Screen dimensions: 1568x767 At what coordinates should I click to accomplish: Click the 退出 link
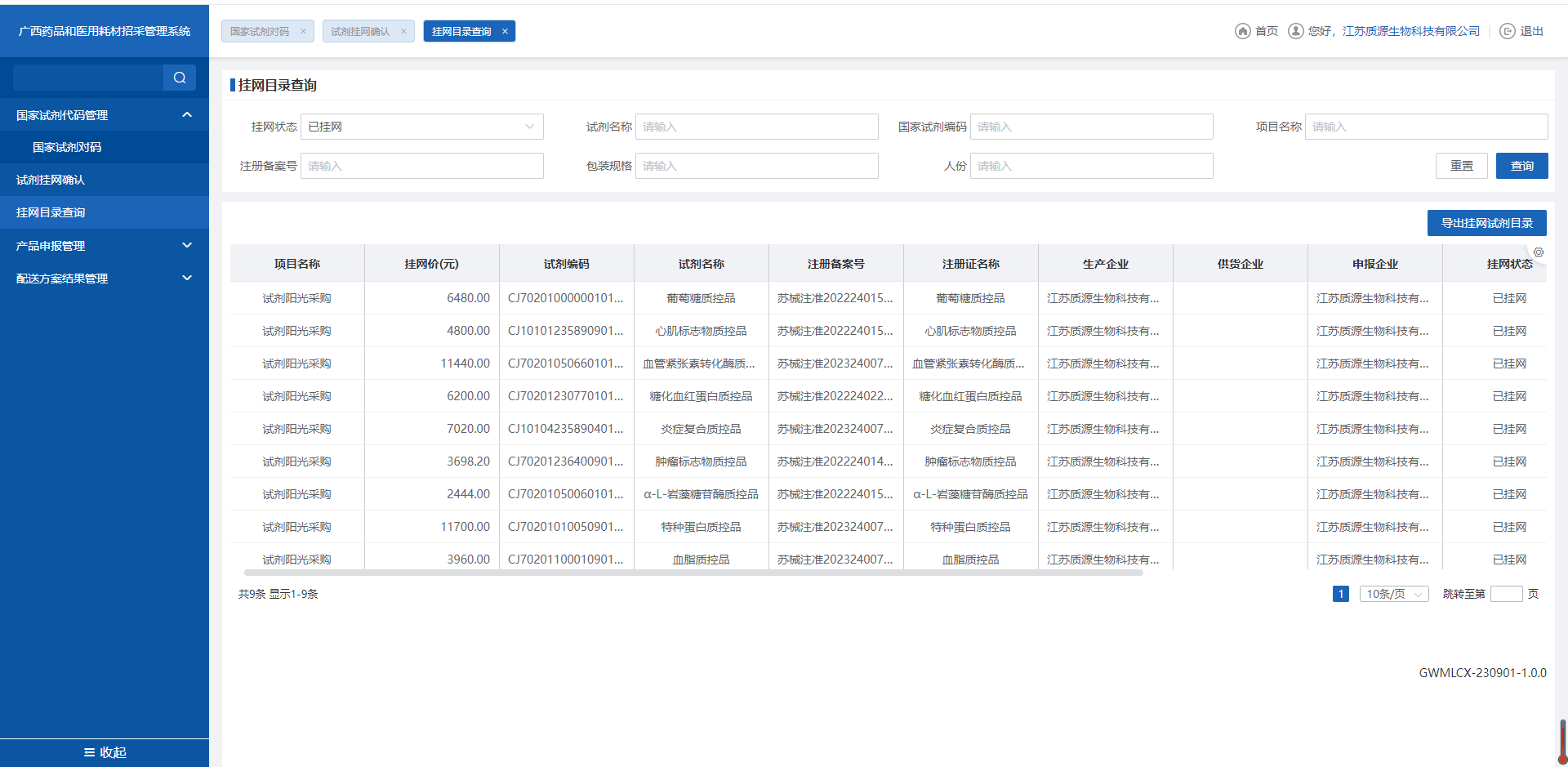[x=1532, y=31]
